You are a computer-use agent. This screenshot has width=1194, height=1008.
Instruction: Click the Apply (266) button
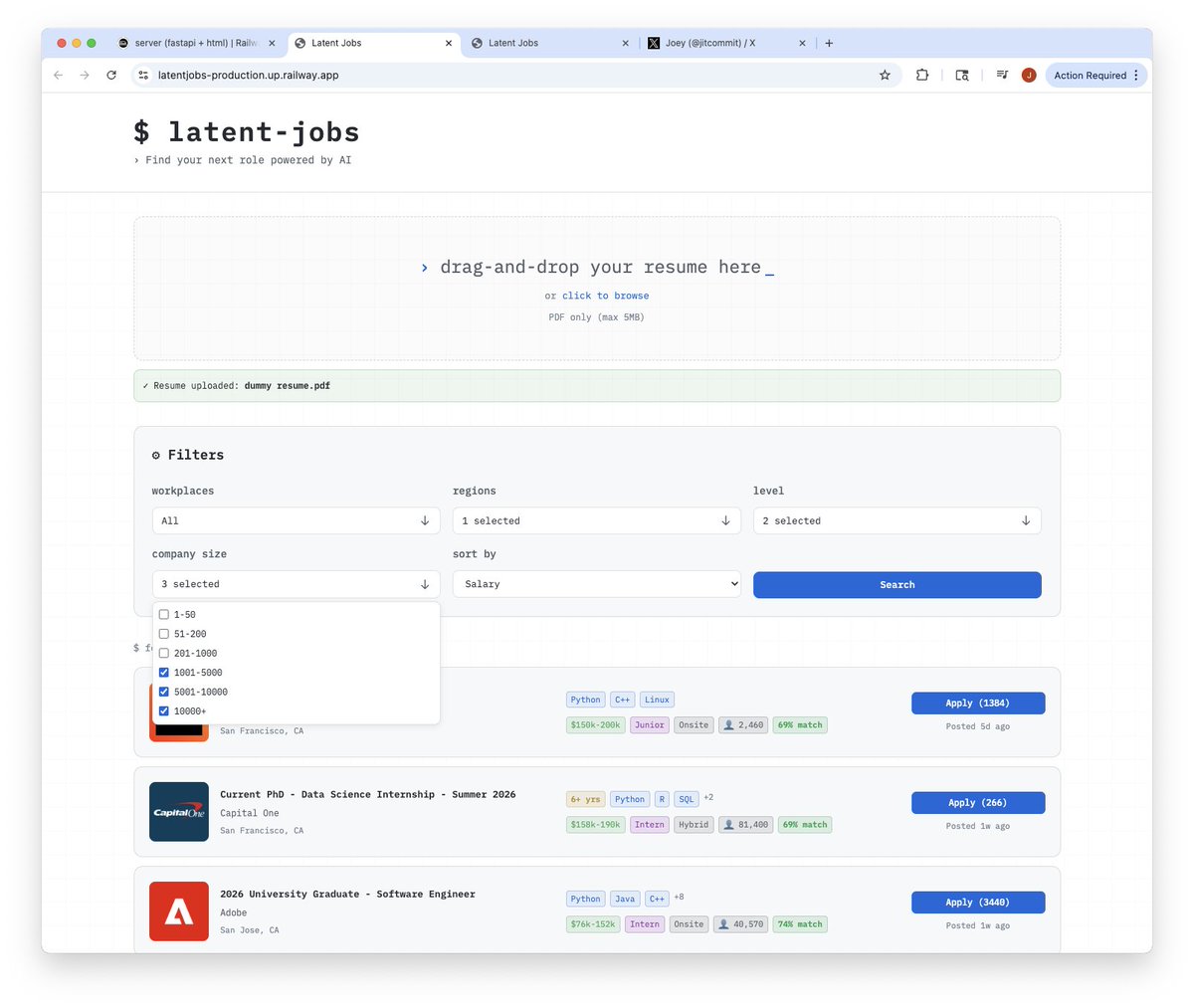coord(978,803)
